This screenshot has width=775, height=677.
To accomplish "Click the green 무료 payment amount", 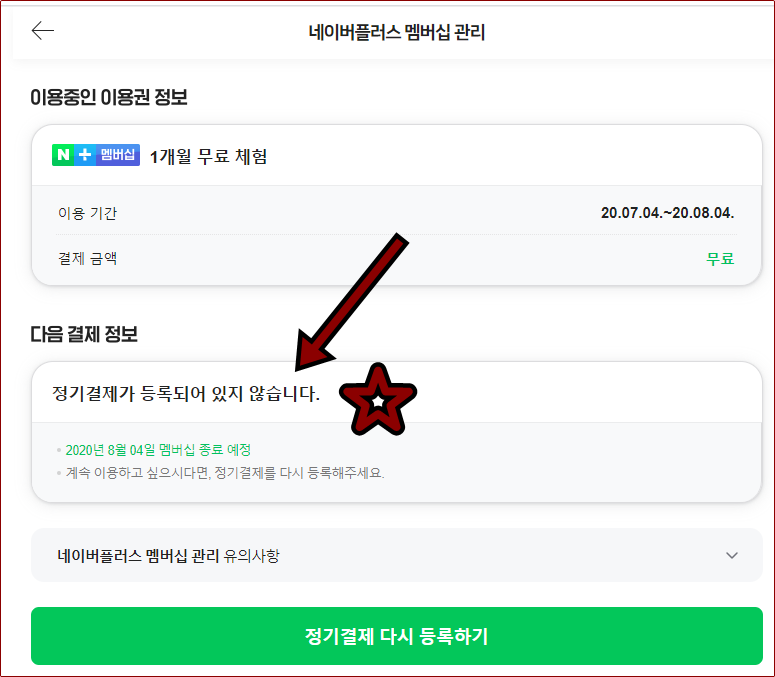I will point(720,258).
